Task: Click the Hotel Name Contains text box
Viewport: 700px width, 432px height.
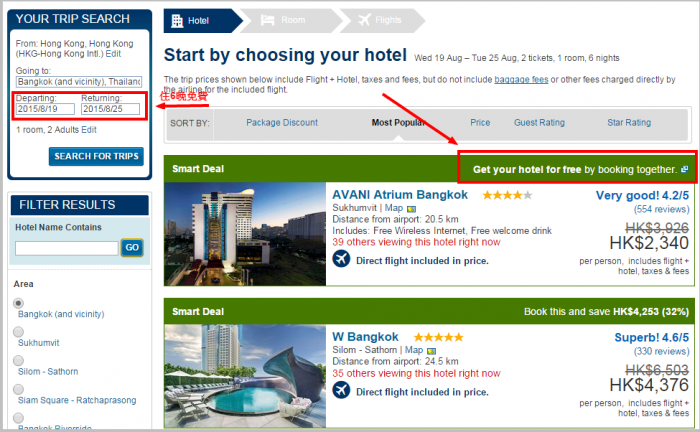Action: tap(67, 248)
